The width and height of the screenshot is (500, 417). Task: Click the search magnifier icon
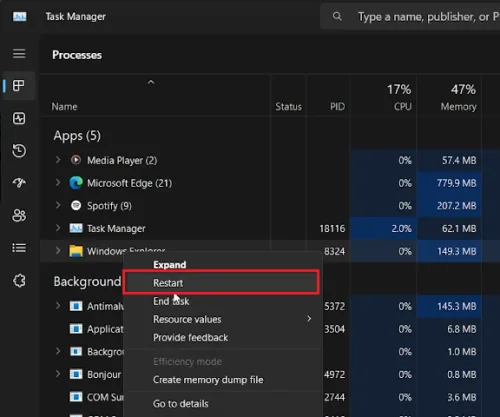337,16
